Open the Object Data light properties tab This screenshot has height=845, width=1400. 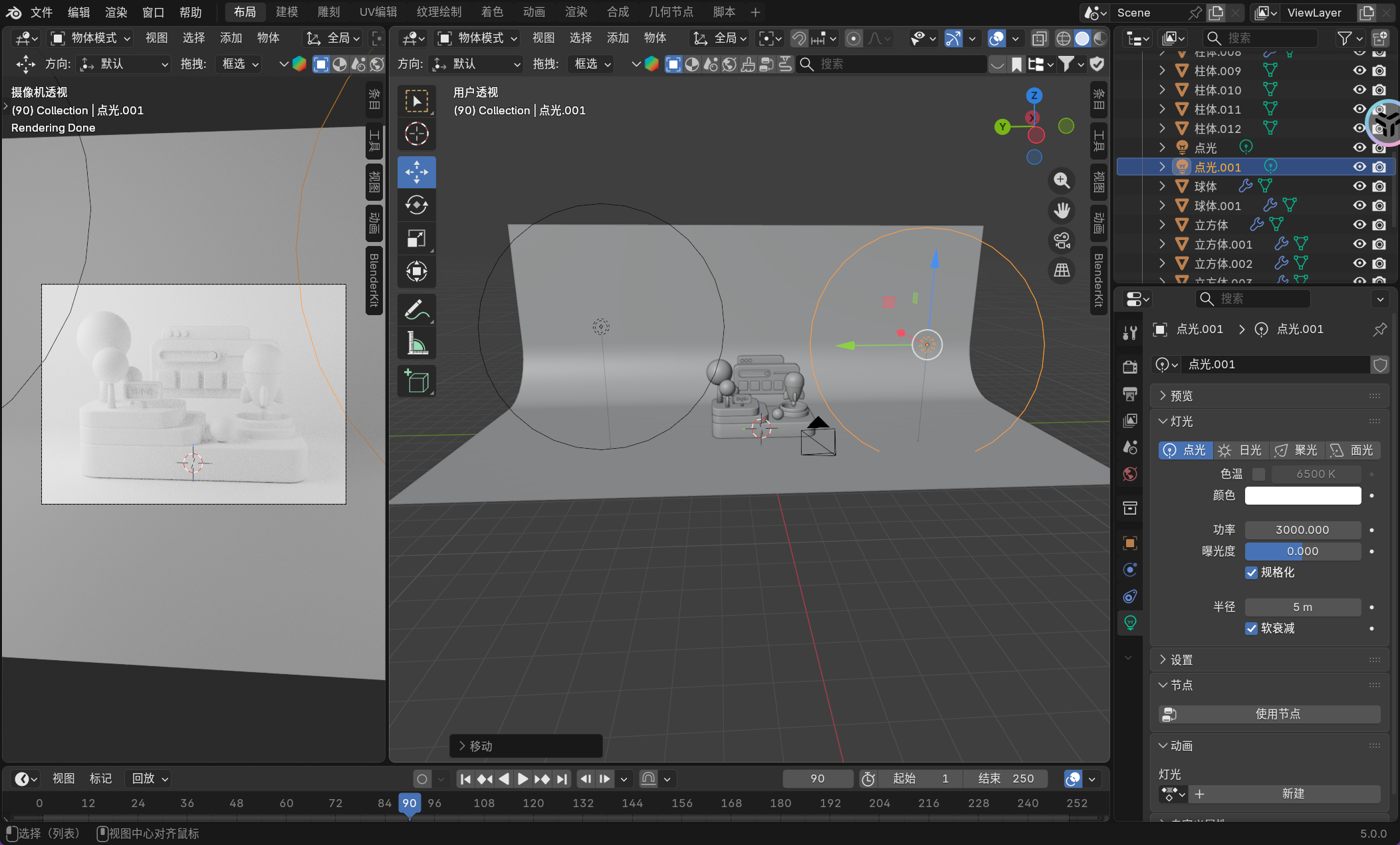pos(1130,623)
